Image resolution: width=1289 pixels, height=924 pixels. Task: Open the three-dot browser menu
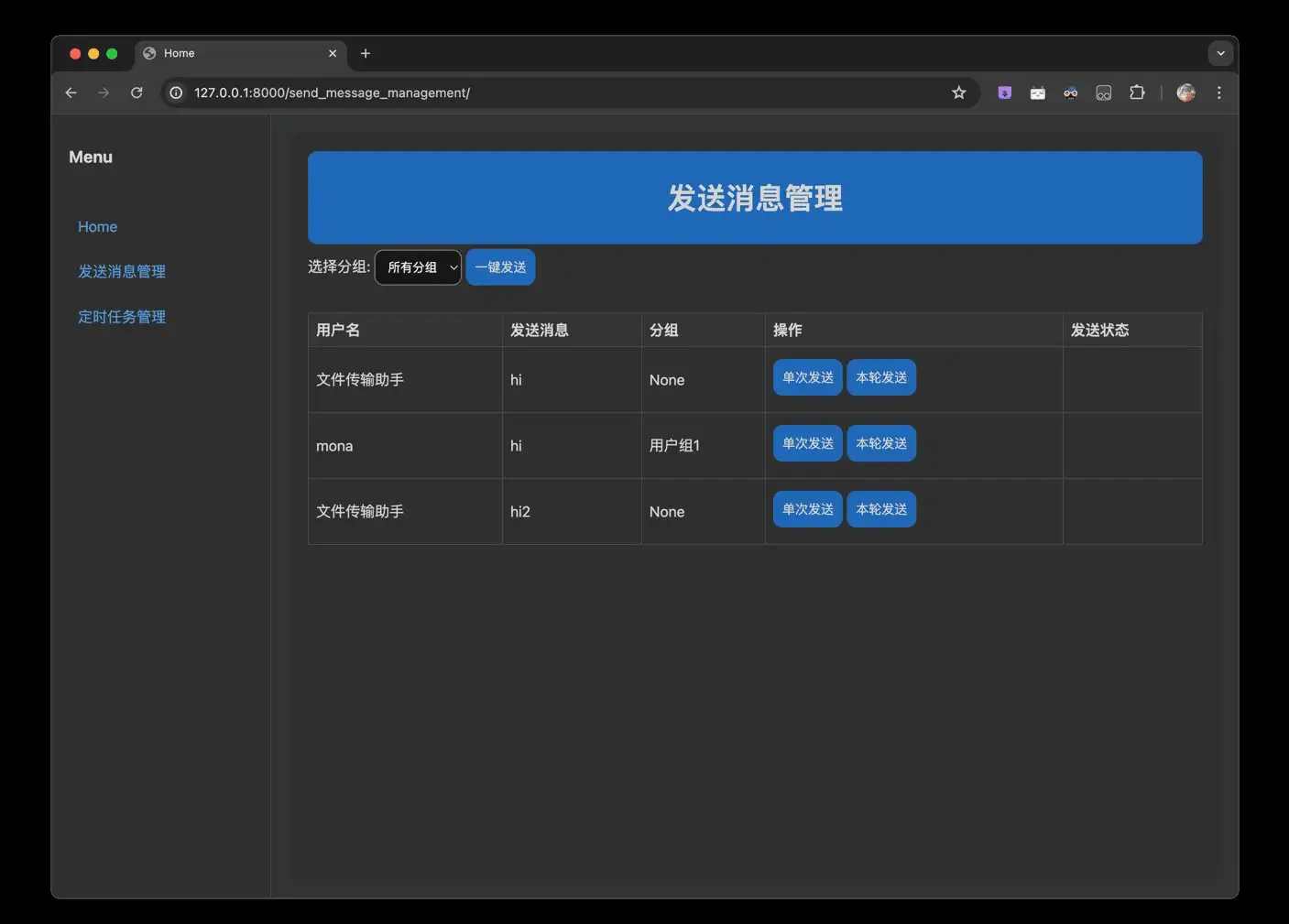[1219, 92]
